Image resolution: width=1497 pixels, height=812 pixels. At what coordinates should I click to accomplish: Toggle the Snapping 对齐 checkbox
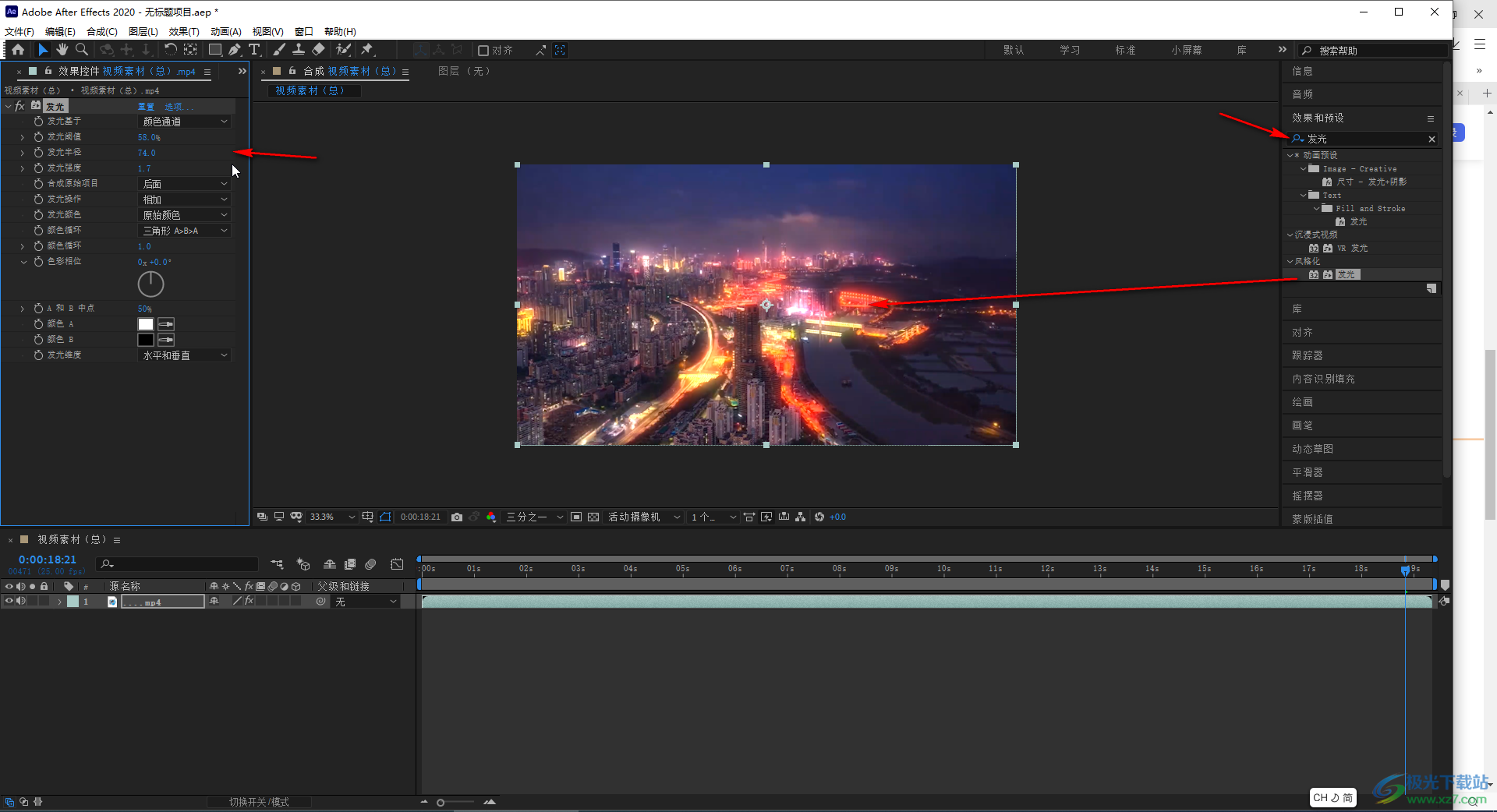click(x=483, y=51)
